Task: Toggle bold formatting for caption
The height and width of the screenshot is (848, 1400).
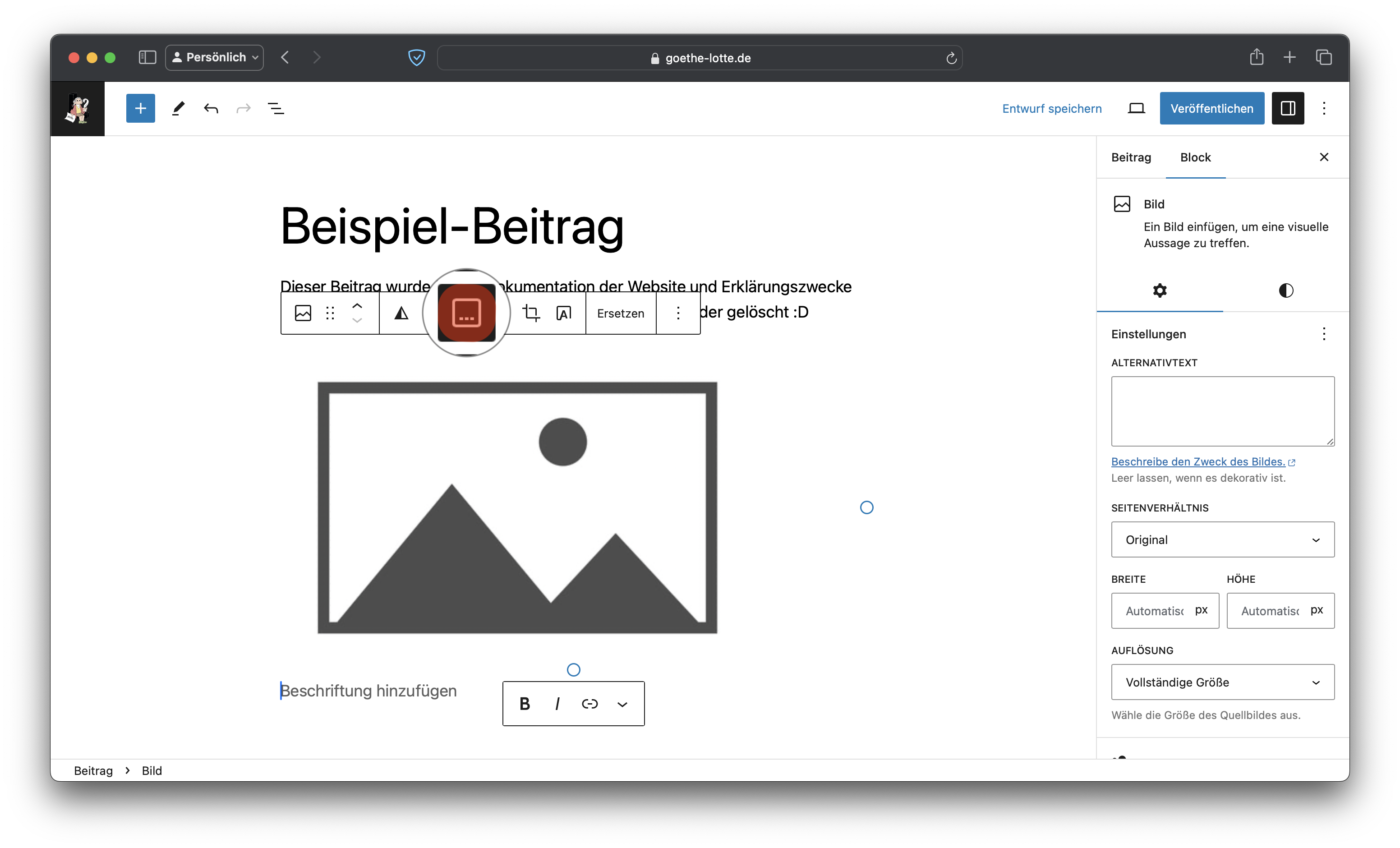Action: point(525,704)
